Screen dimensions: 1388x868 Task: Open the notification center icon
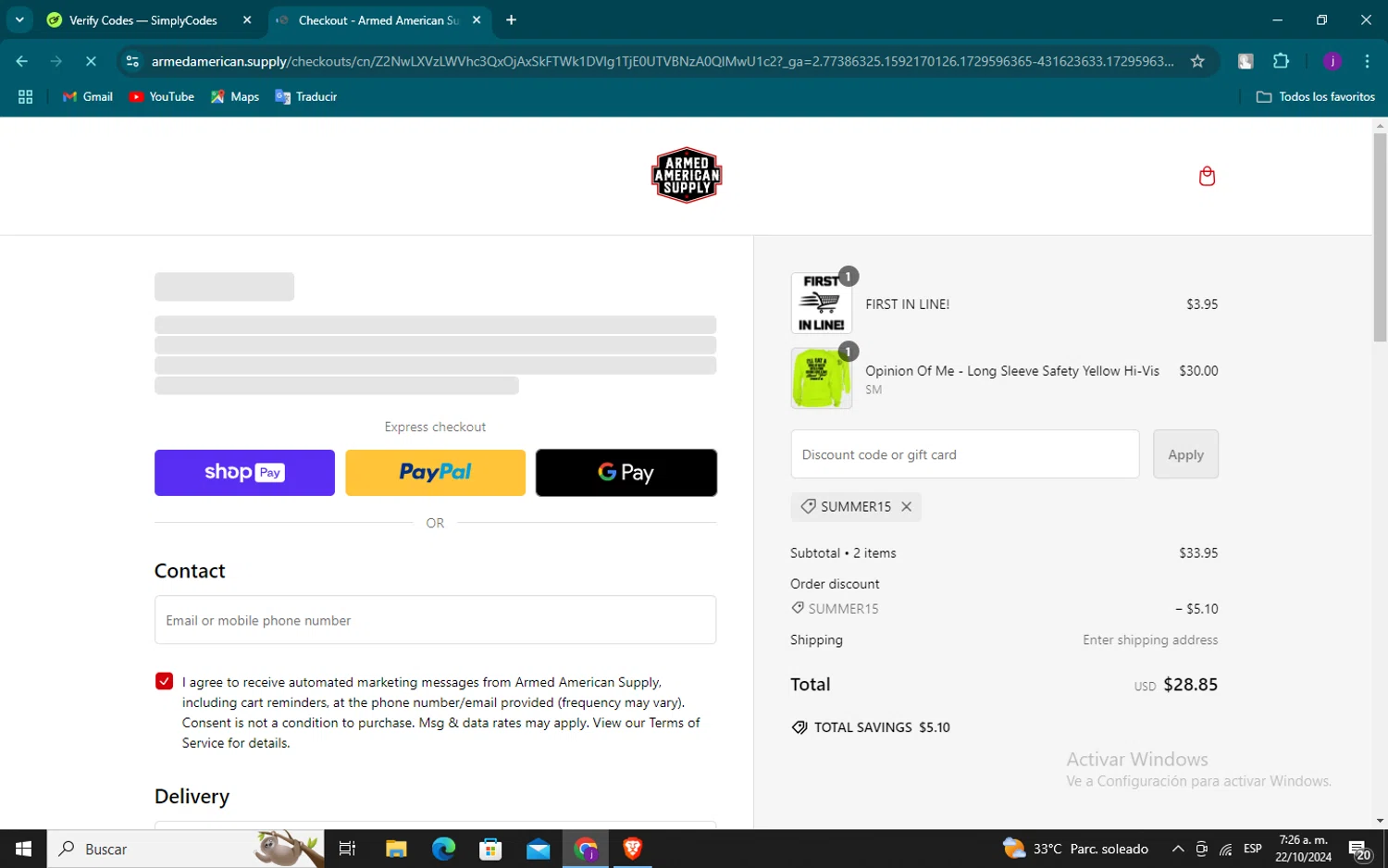coord(1359,849)
